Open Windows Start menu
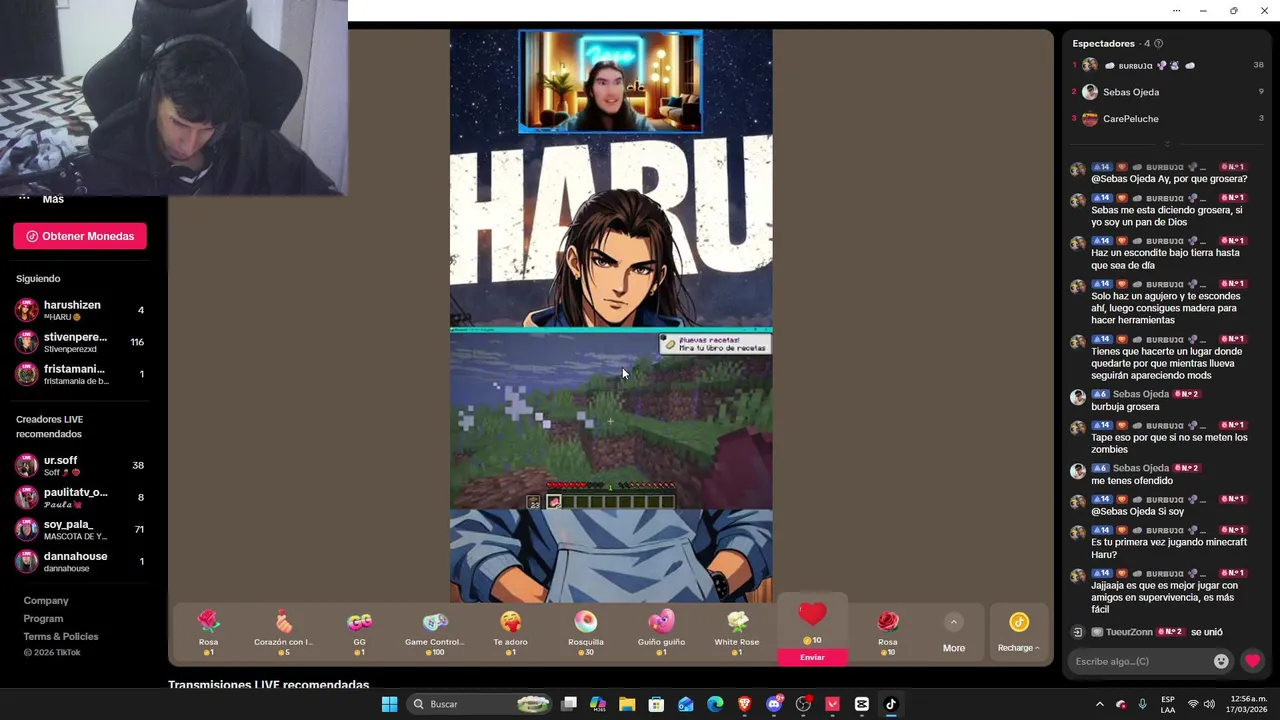1280x720 pixels. coord(389,704)
